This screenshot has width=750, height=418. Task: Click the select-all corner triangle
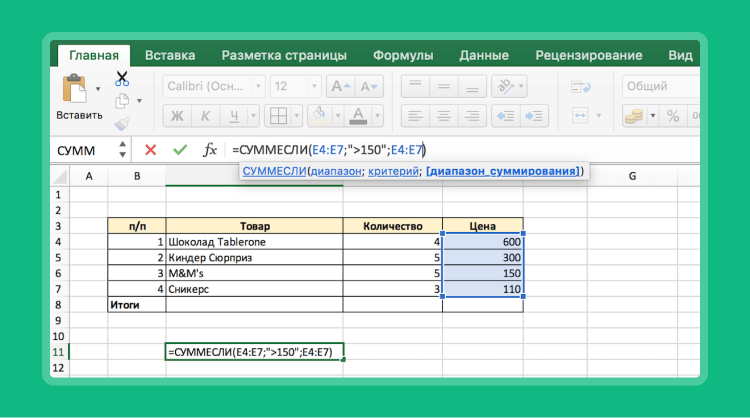tap(60, 176)
